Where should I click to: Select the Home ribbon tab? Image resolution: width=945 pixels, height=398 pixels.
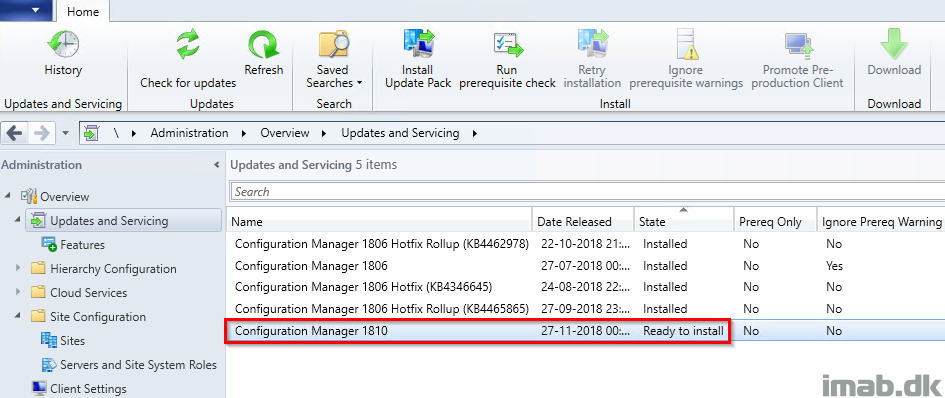[x=83, y=11]
